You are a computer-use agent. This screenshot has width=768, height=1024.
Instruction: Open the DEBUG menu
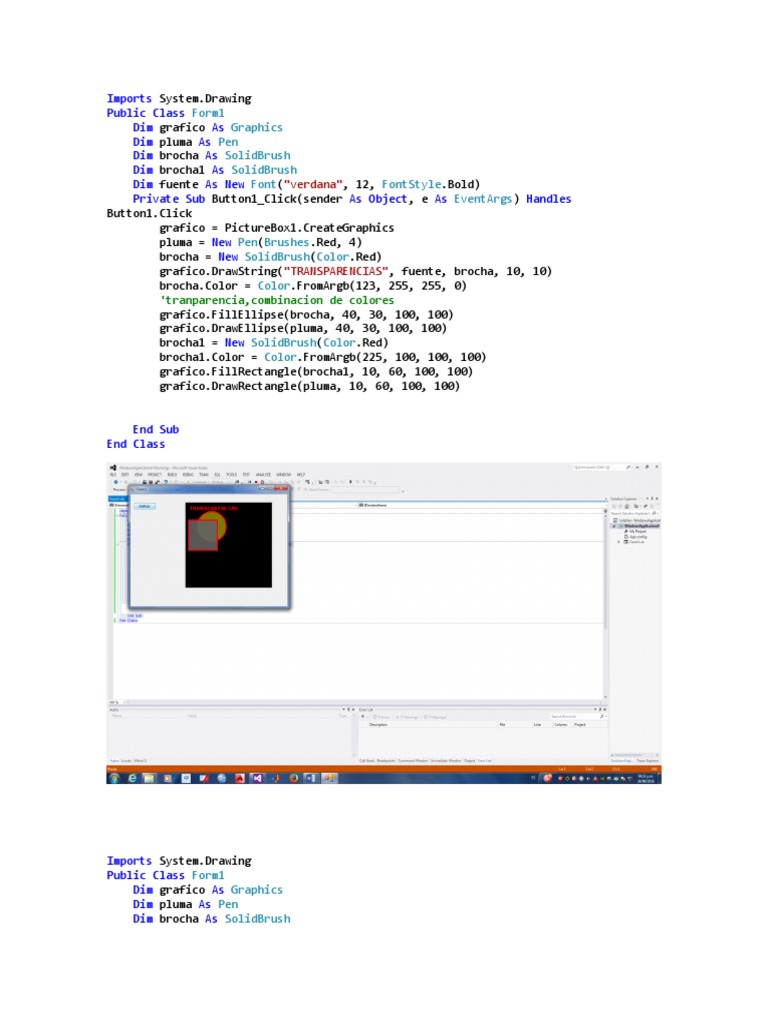(x=188, y=475)
